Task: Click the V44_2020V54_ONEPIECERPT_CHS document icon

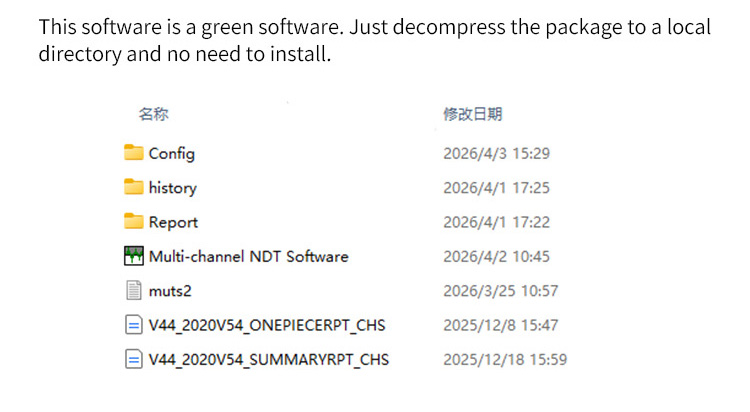Action: (x=134, y=325)
